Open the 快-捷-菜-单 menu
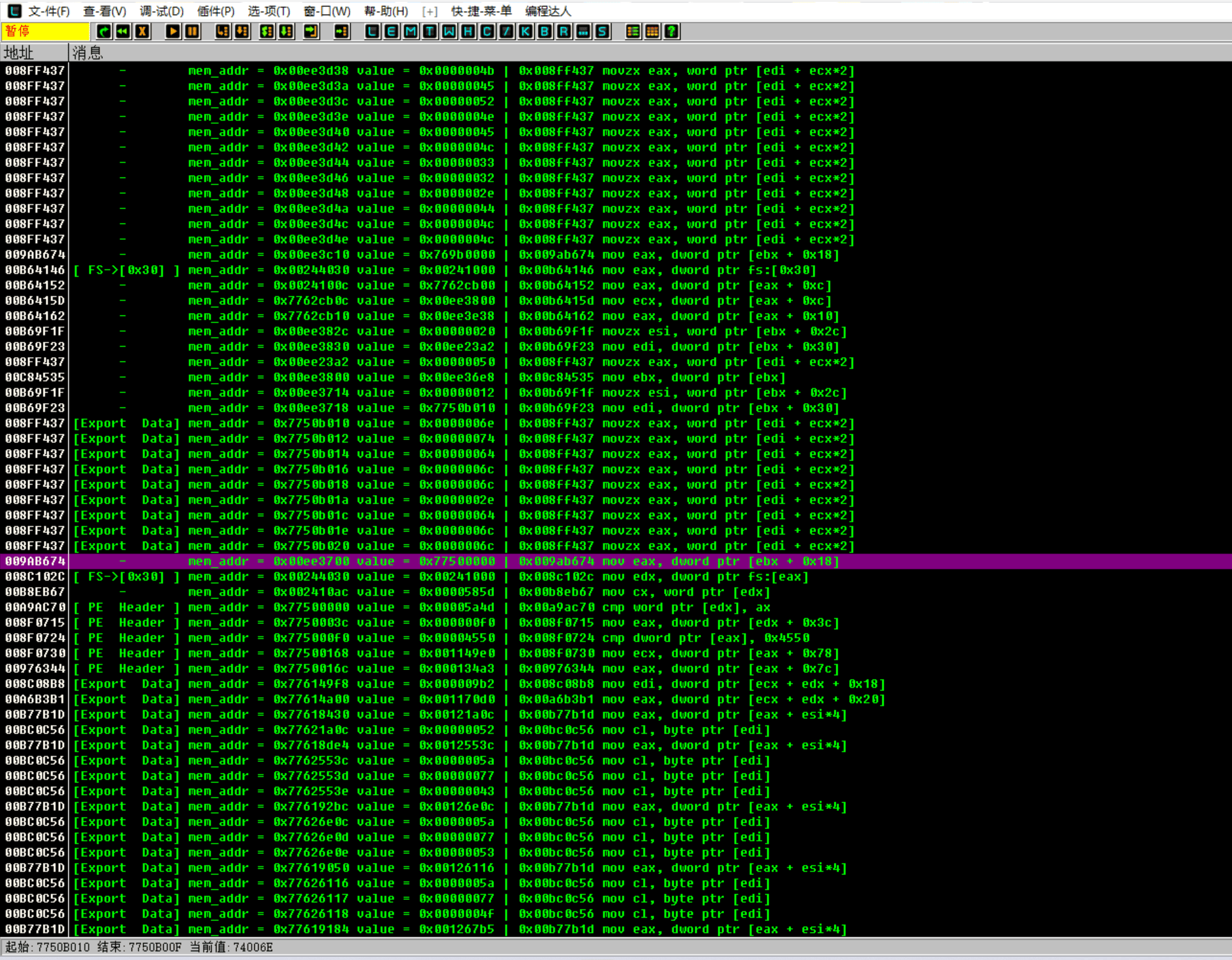The width and height of the screenshot is (1232, 960). (481, 11)
